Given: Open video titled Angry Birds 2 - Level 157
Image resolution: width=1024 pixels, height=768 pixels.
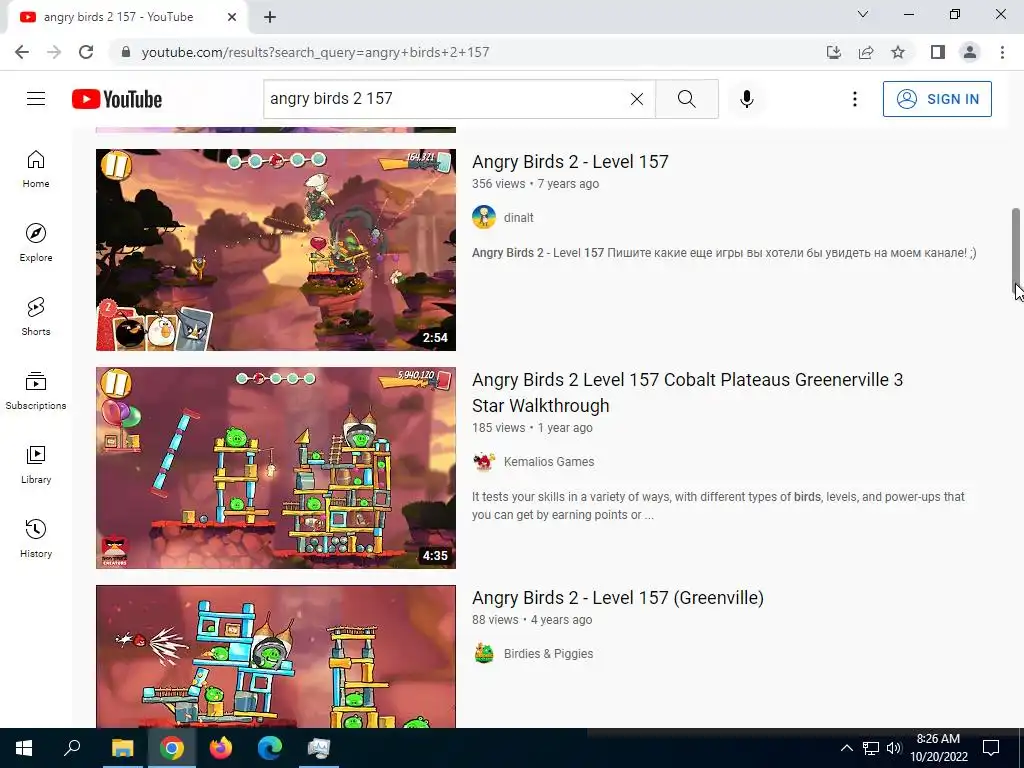Looking at the screenshot, I should pos(570,161).
